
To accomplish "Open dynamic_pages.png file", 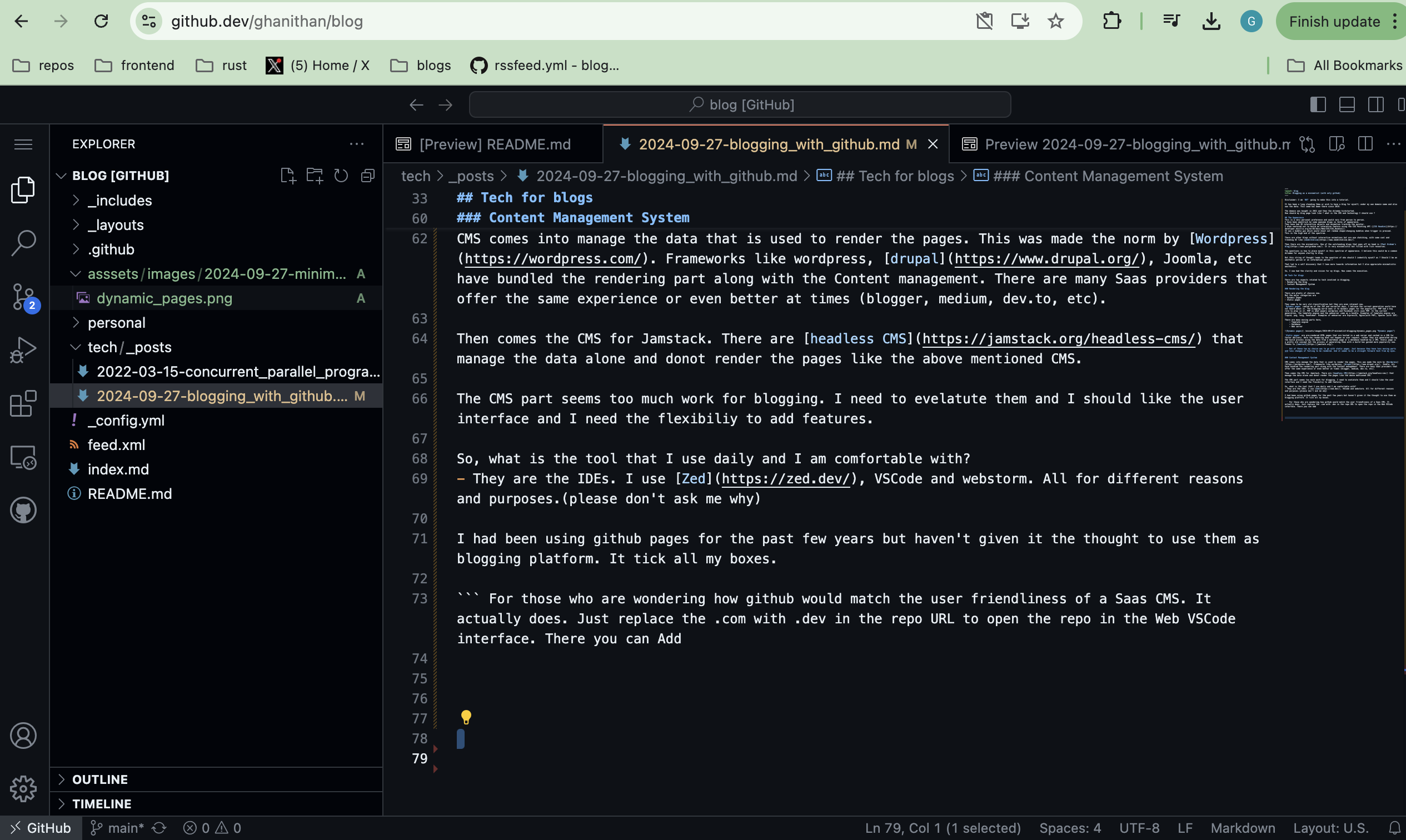I will tap(216, 298).
